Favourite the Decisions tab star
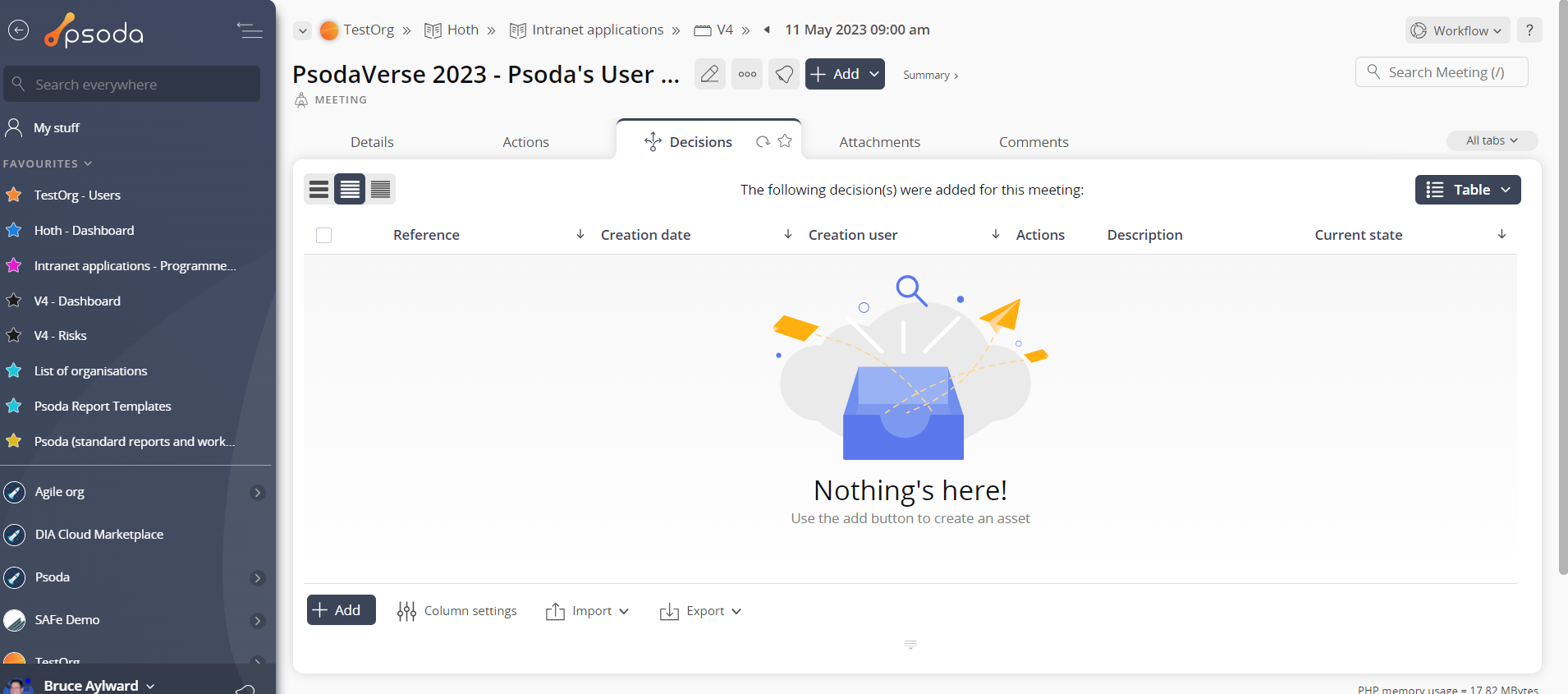Screen dimensions: 1568x694 785,140
